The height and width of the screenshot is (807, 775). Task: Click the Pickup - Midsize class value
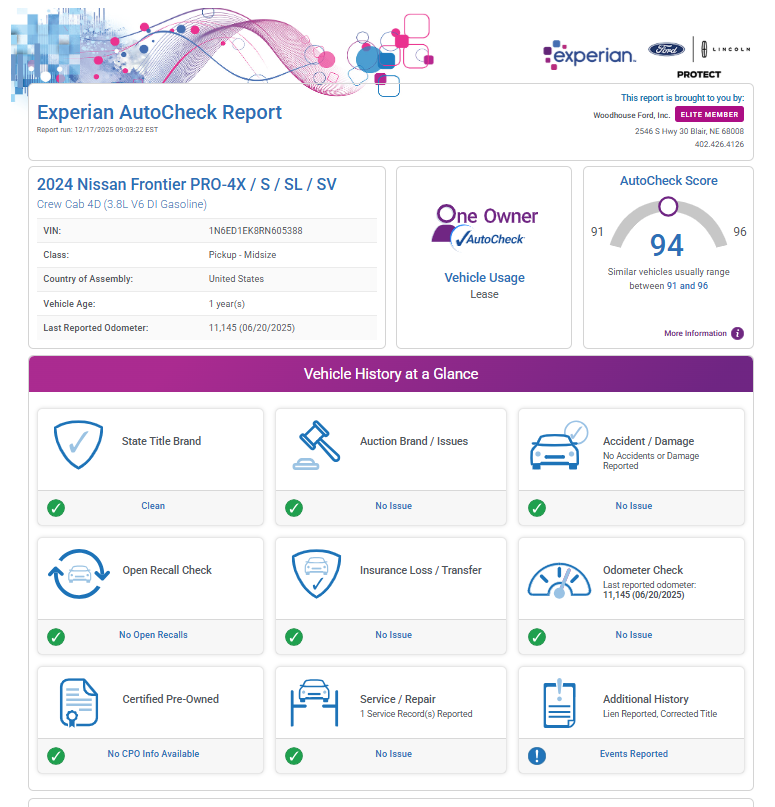point(242,255)
